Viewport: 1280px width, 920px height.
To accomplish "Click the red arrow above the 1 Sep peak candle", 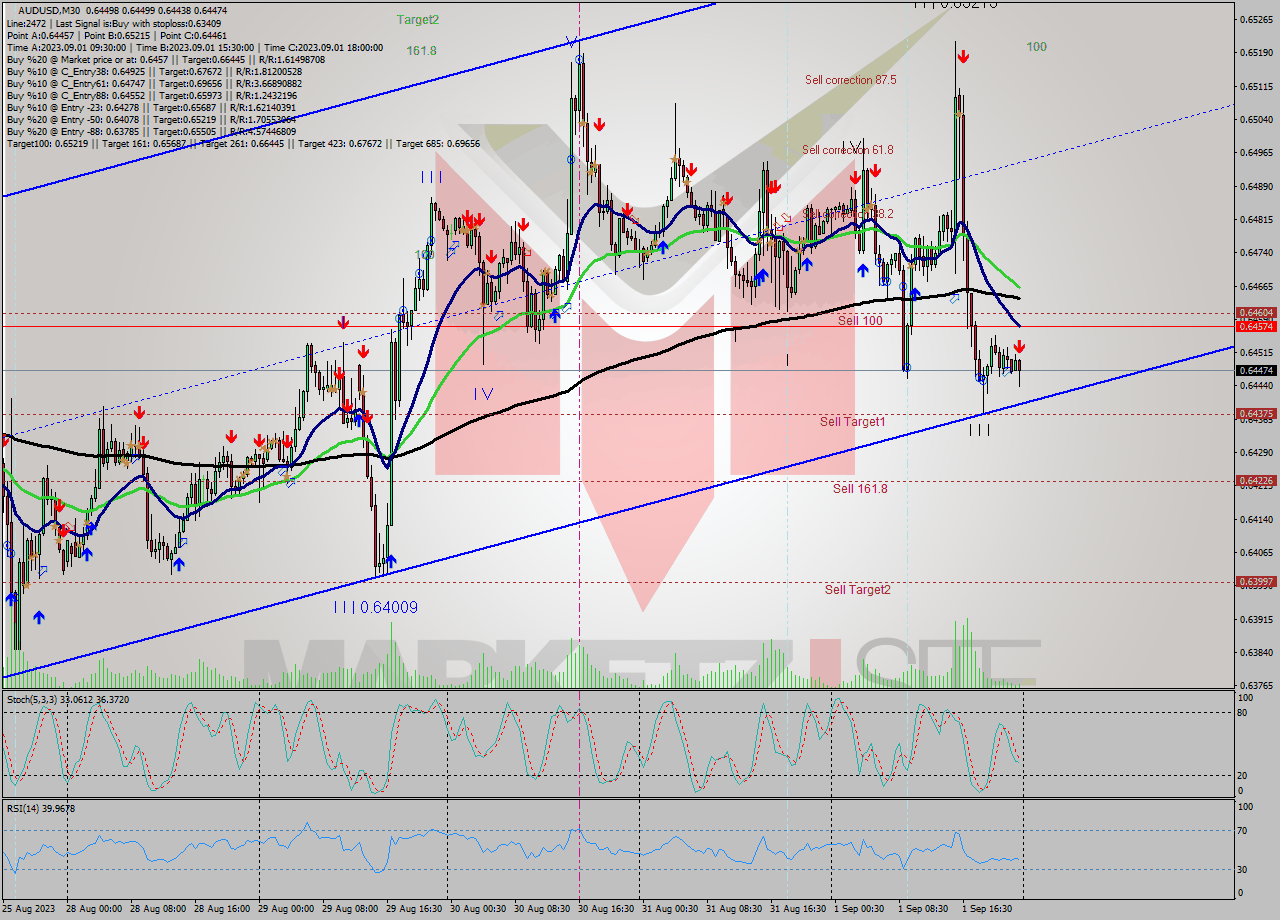I will (961, 57).
